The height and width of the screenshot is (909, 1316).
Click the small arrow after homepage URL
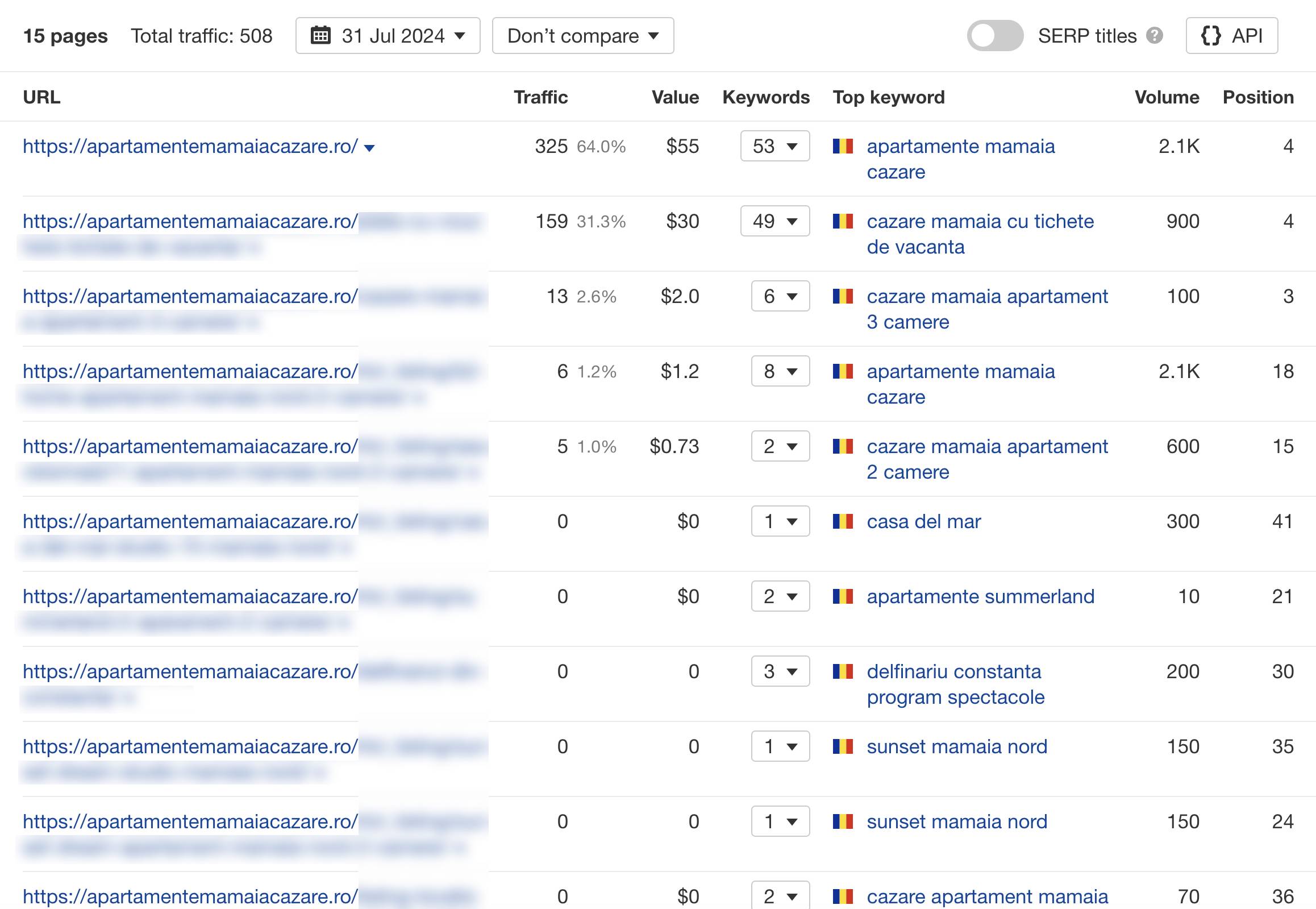369,148
